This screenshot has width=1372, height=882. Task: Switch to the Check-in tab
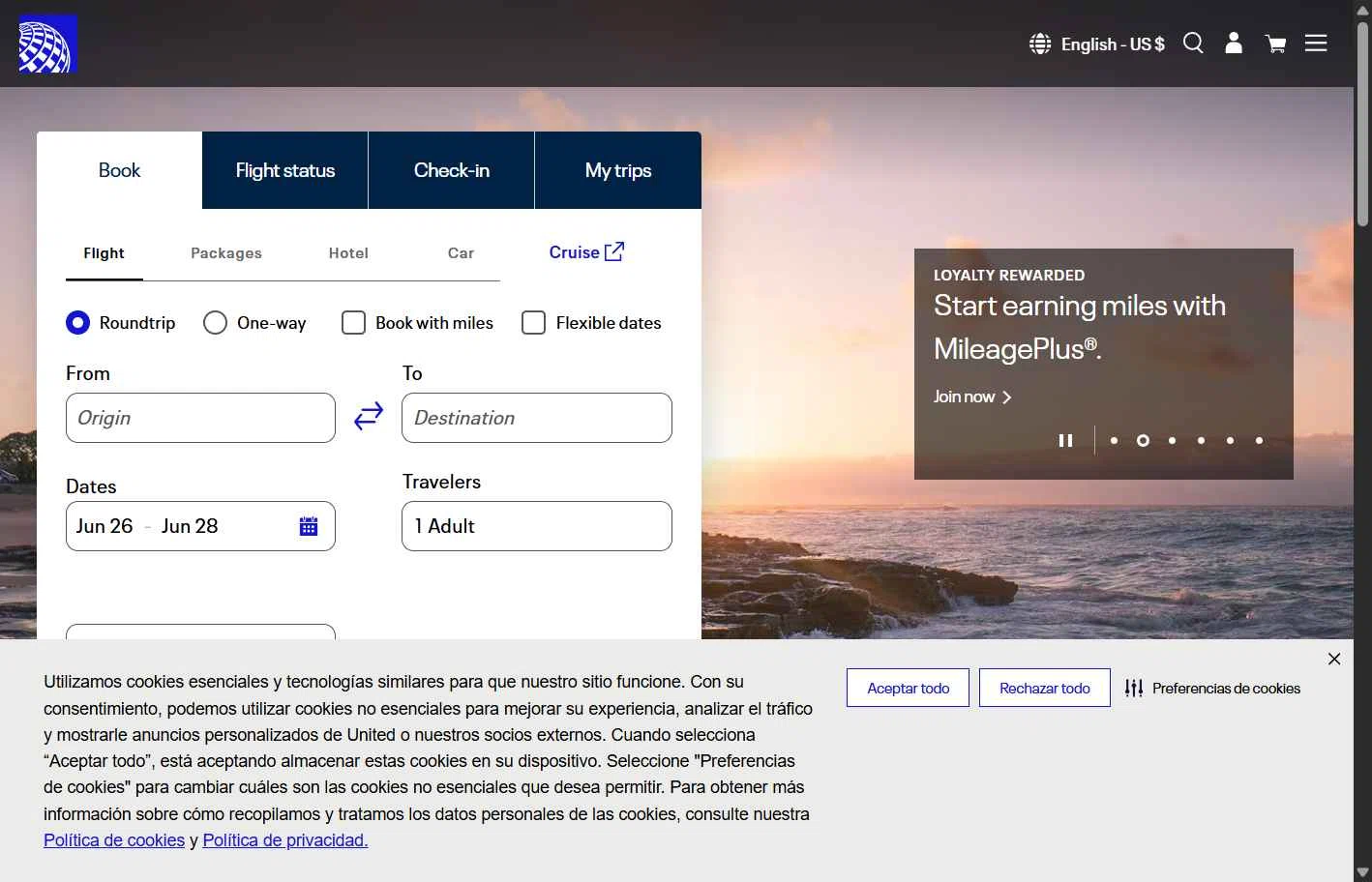pos(452,170)
